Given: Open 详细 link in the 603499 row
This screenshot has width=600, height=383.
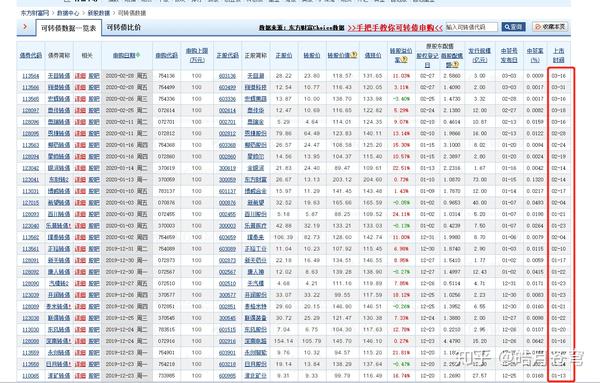Looking at the screenshot, I should click(80, 88).
